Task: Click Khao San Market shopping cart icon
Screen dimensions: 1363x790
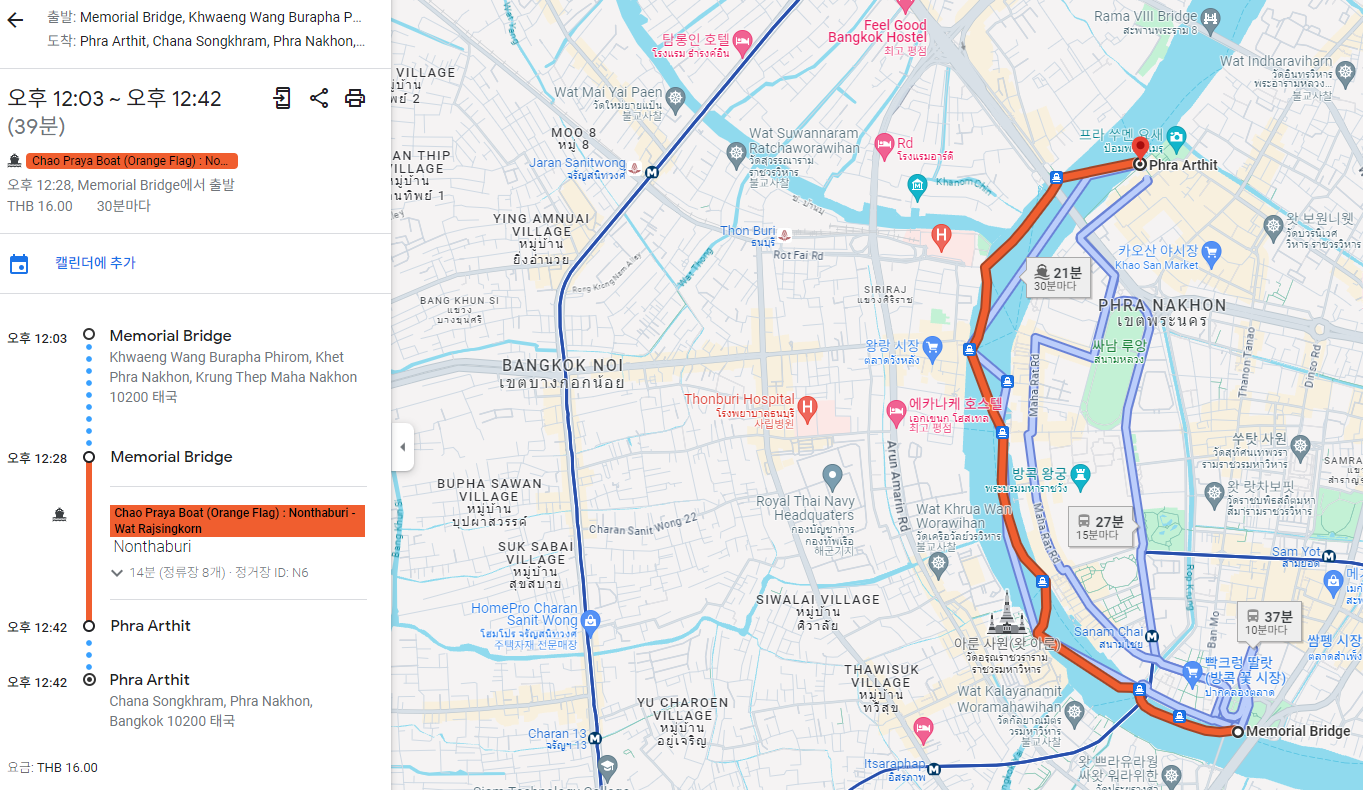Action: 1212,251
